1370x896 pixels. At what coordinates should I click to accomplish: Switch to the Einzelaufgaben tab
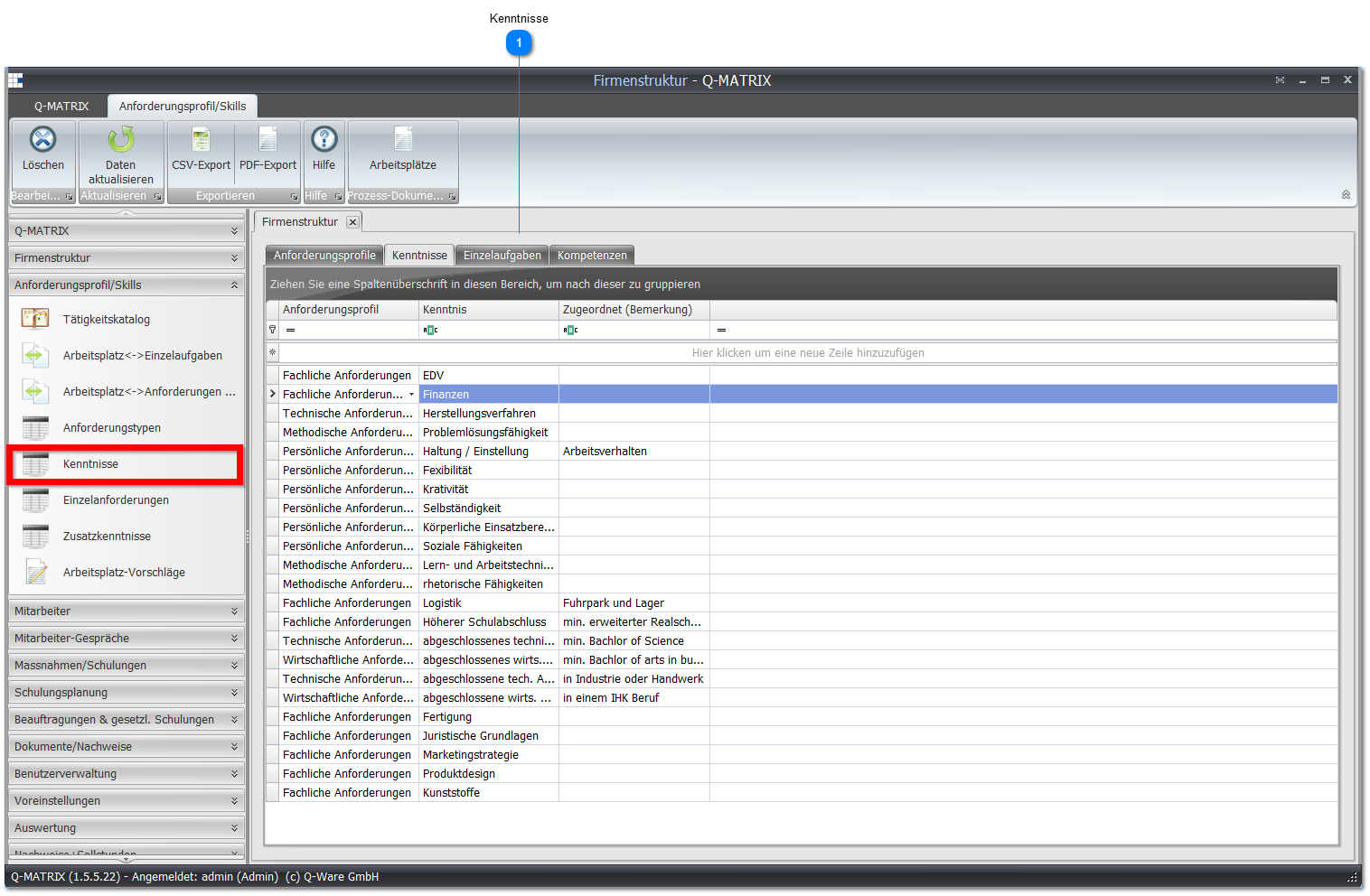tap(502, 256)
